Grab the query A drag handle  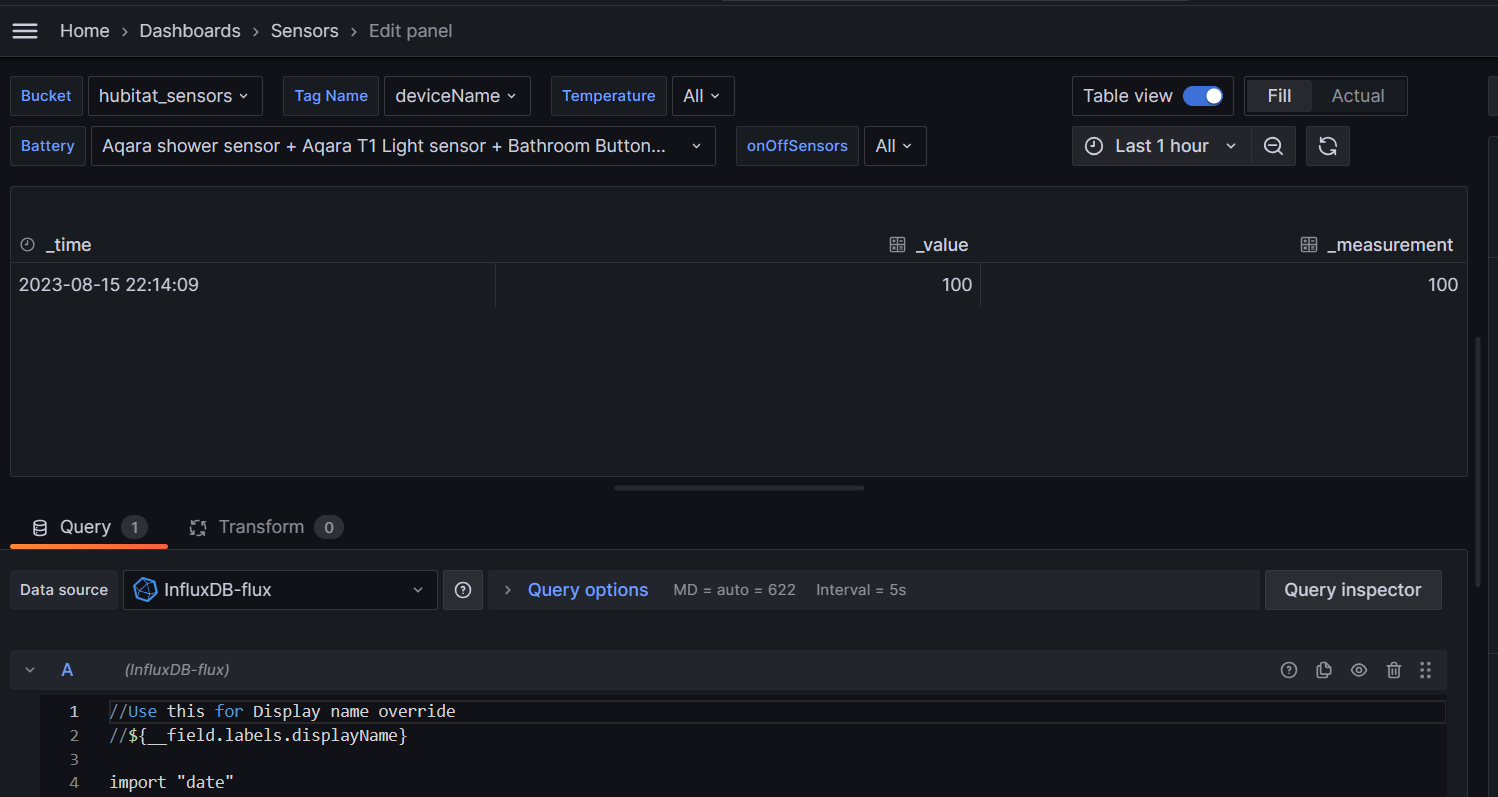1426,670
